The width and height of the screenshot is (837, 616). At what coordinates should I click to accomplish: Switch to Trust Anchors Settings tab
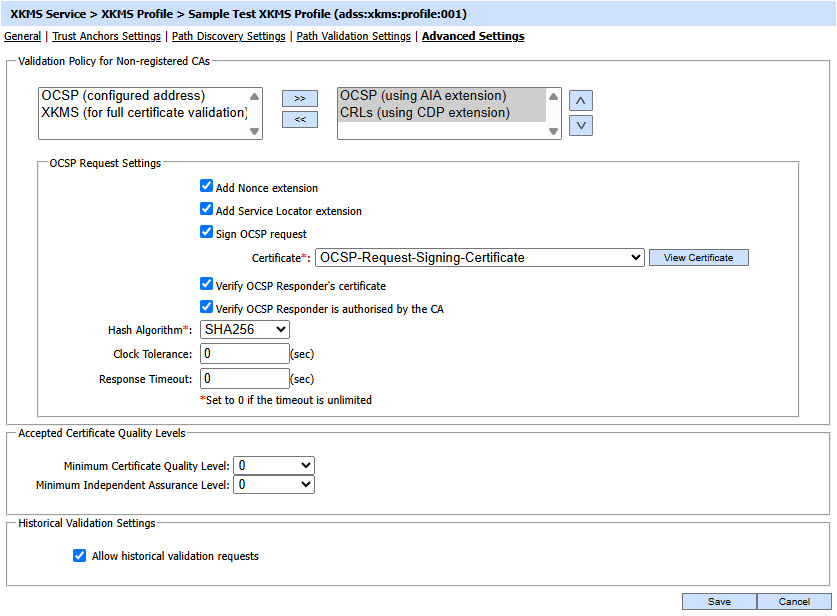pos(106,36)
